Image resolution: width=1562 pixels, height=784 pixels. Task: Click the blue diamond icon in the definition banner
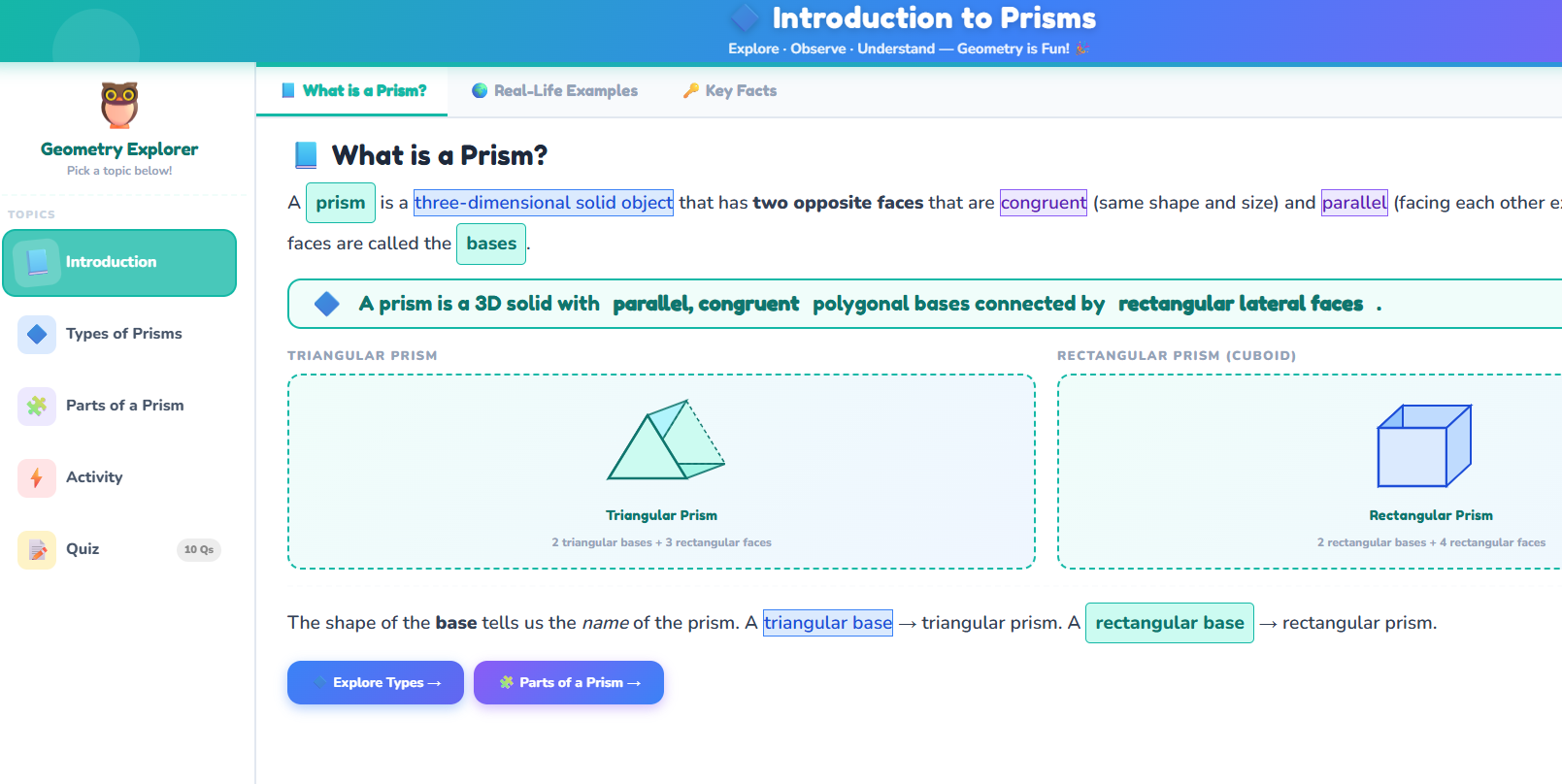pyautogui.click(x=327, y=303)
